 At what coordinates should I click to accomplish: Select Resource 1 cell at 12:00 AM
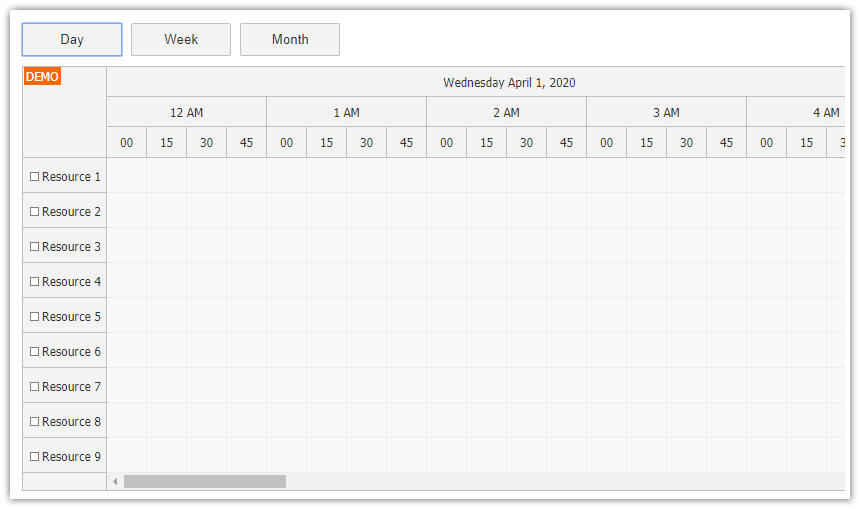coord(127,176)
